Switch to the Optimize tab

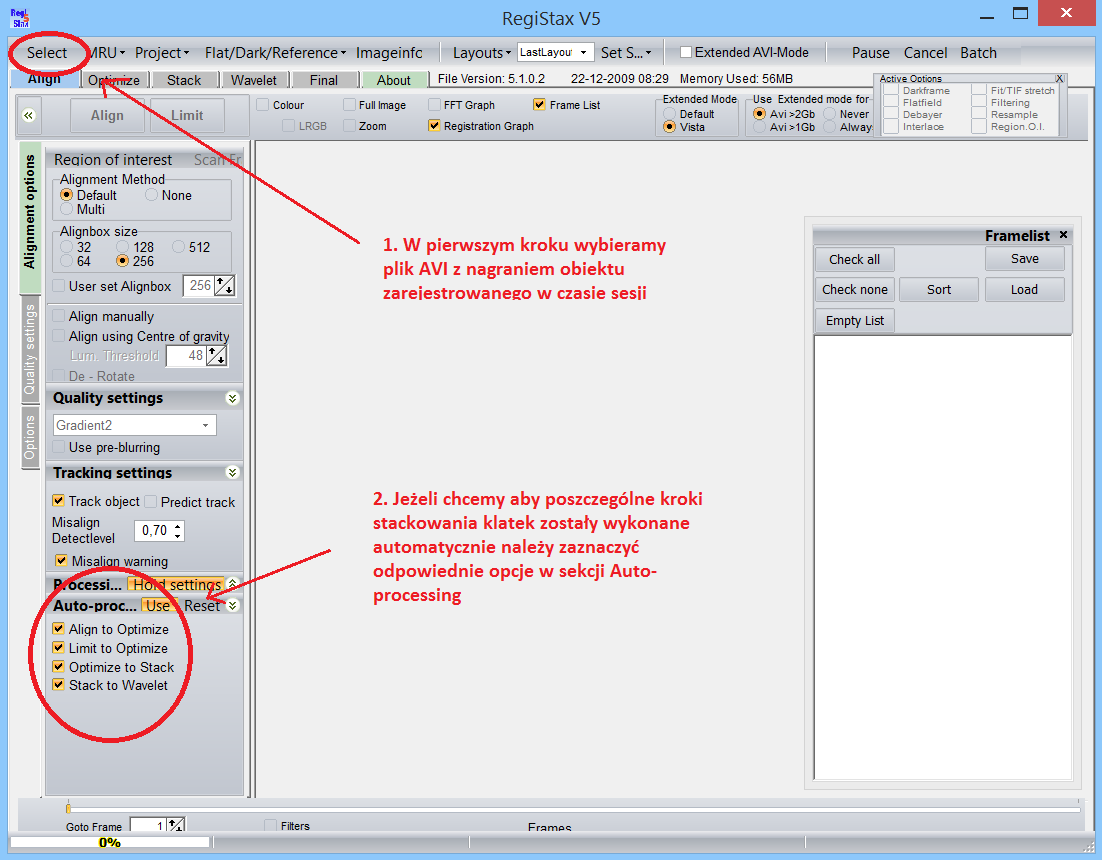pos(115,80)
